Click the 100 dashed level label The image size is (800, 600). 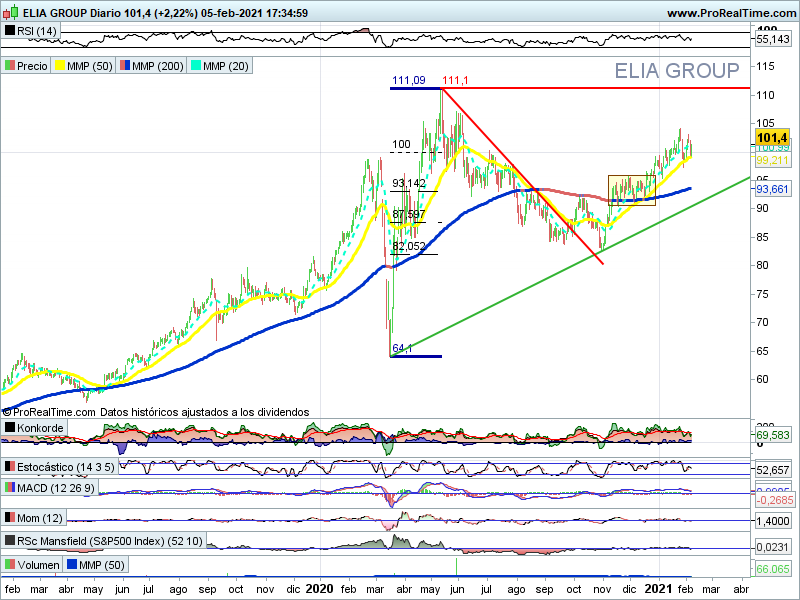[x=401, y=144]
